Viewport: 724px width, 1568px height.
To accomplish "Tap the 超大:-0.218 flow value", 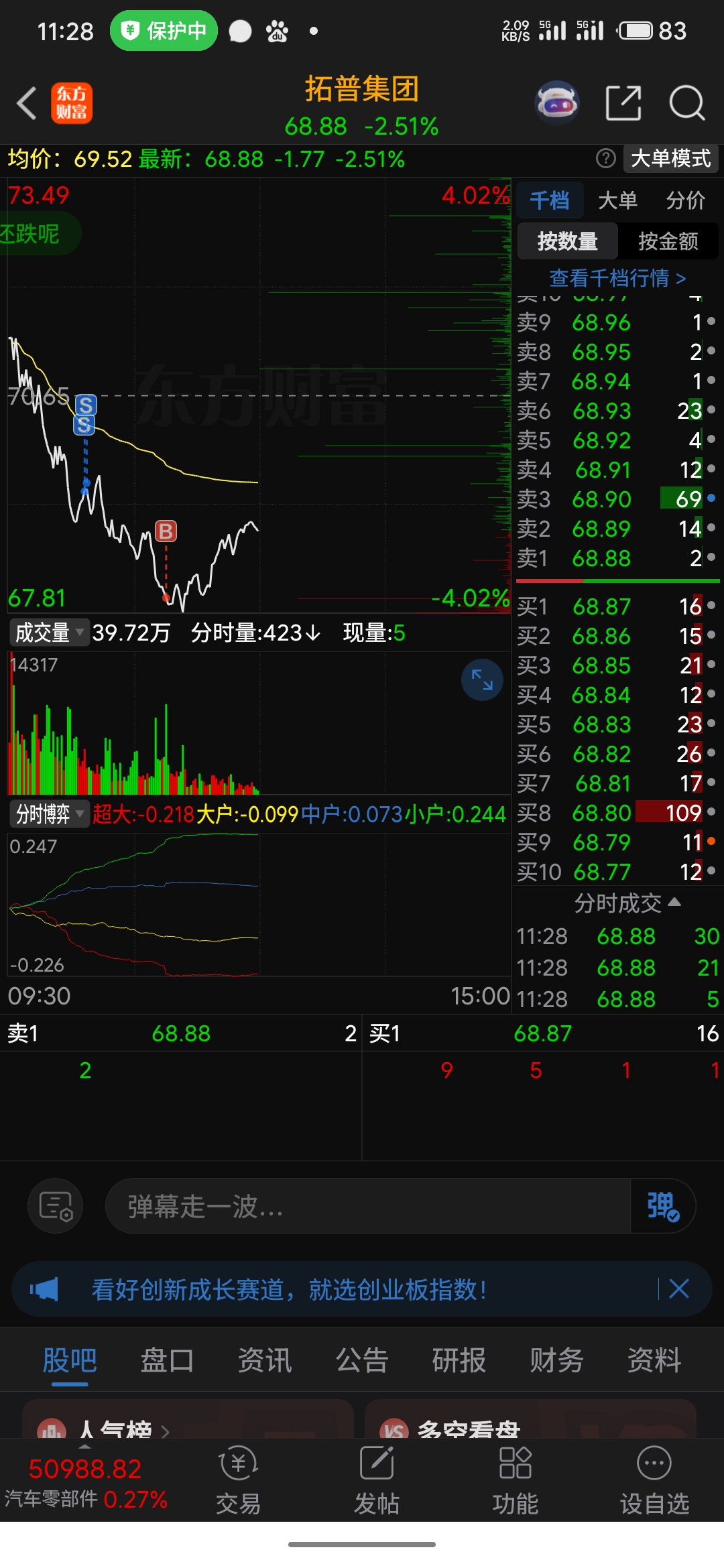I will click(143, 814).
